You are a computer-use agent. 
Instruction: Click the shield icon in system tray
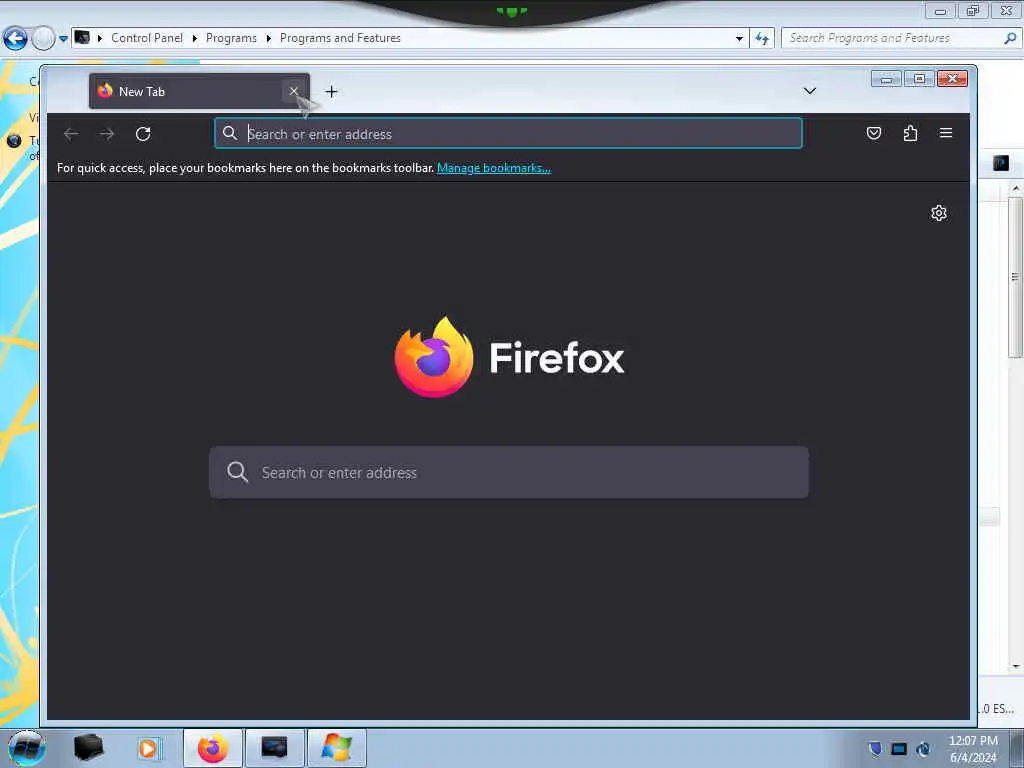[x=875, y=748]
